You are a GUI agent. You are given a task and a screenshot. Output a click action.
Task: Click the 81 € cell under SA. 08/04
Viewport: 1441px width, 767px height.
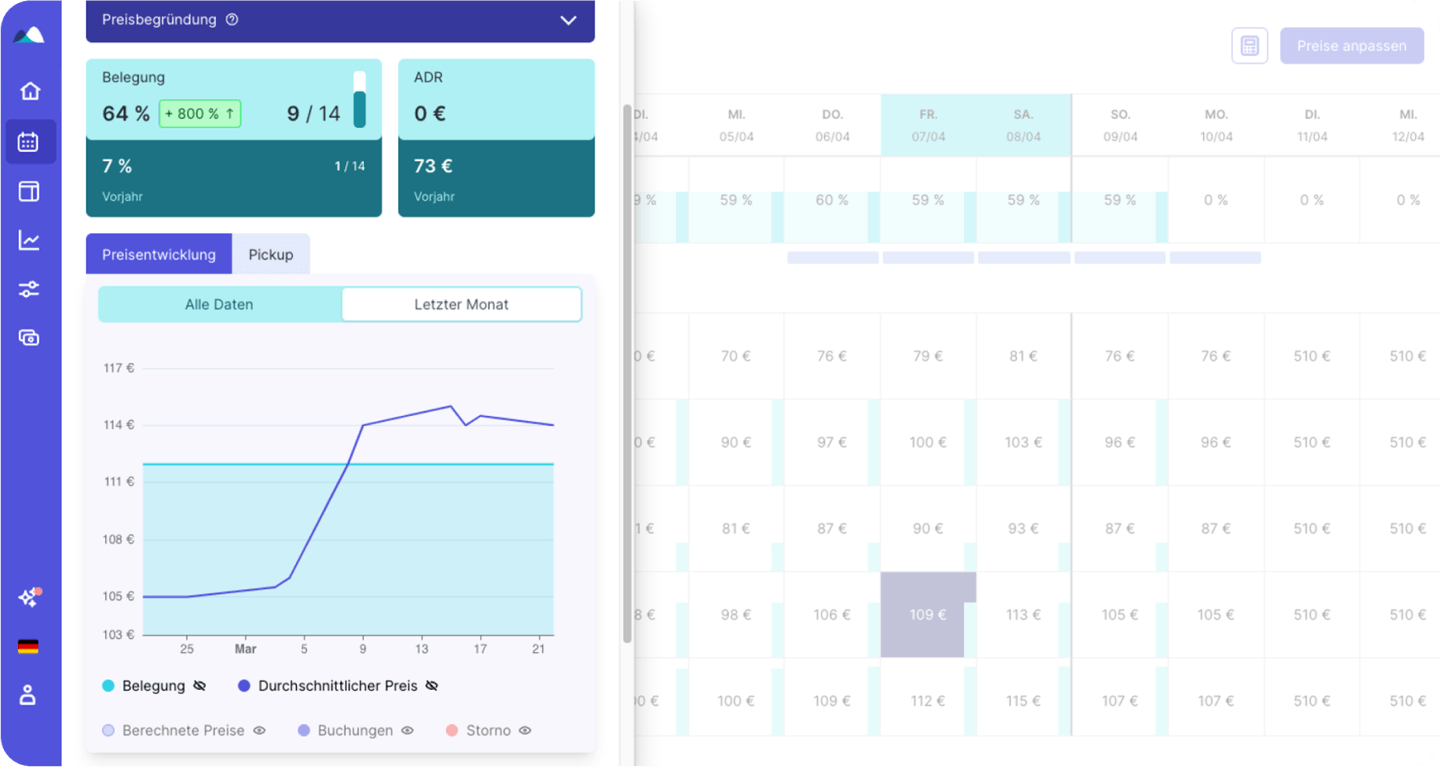coord(1024,356)
